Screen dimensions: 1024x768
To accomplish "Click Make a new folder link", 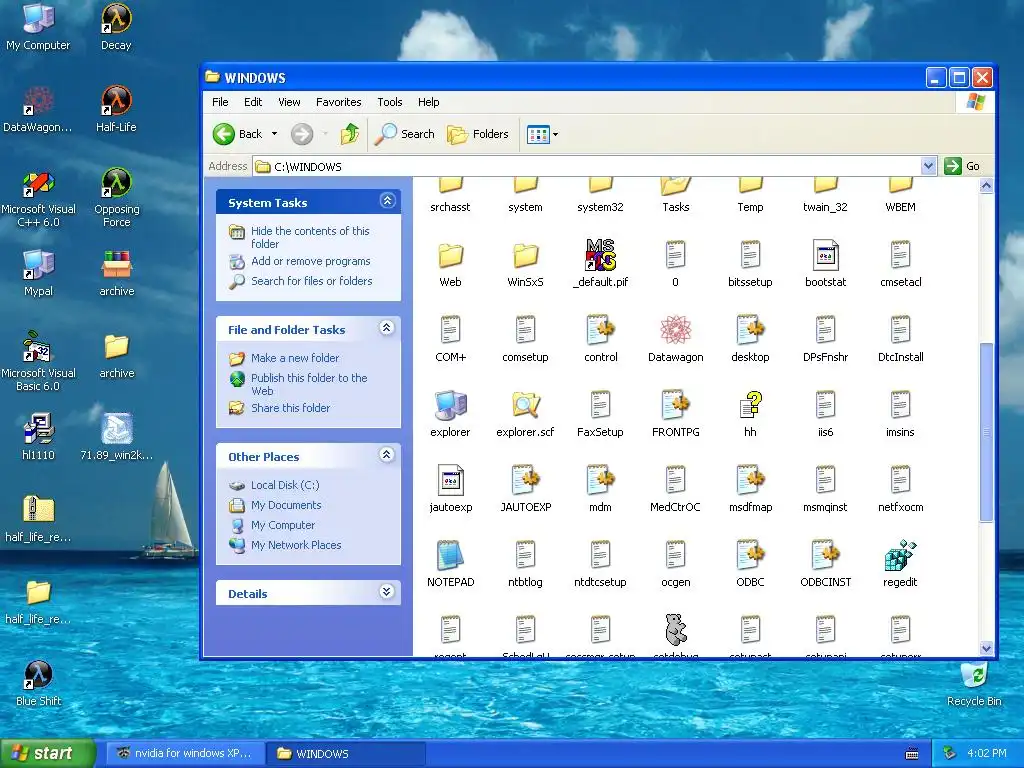I will [x=295, y=358].
